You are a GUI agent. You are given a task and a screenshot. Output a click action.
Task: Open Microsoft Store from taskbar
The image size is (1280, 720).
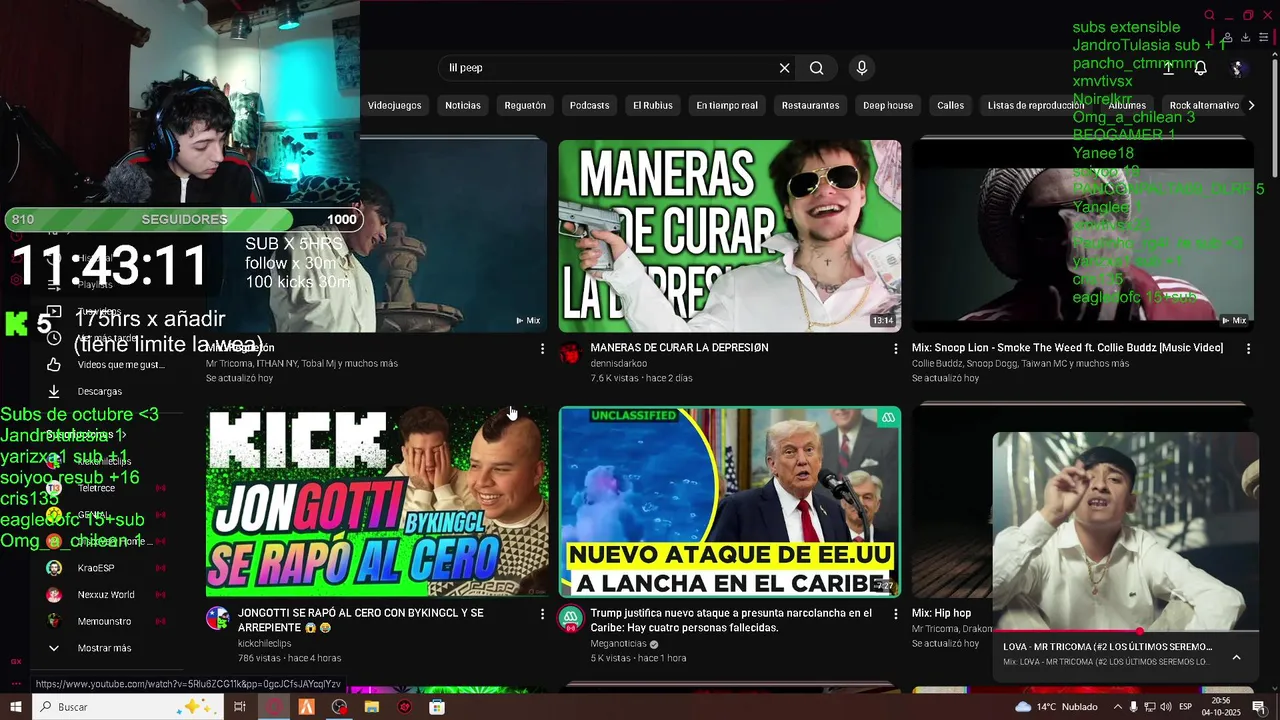point(437,707)
